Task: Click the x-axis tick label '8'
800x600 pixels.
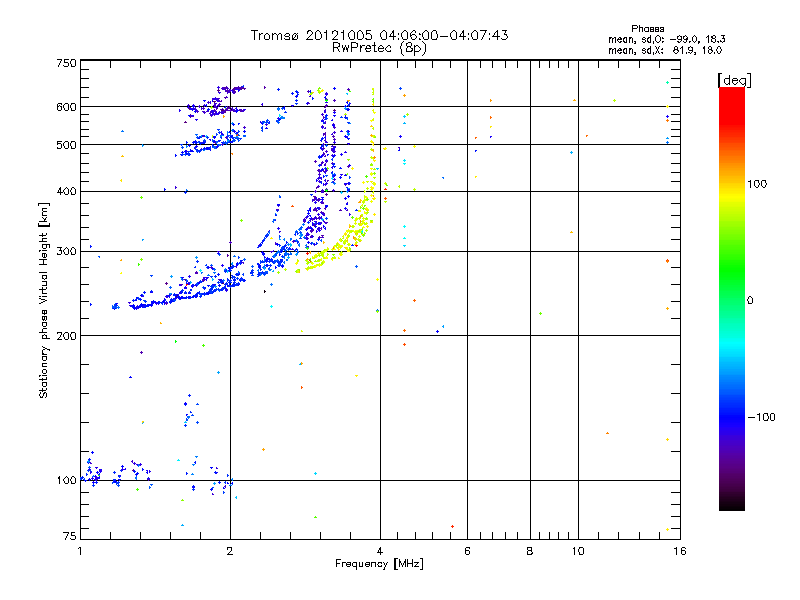Action: pos(530,551)
